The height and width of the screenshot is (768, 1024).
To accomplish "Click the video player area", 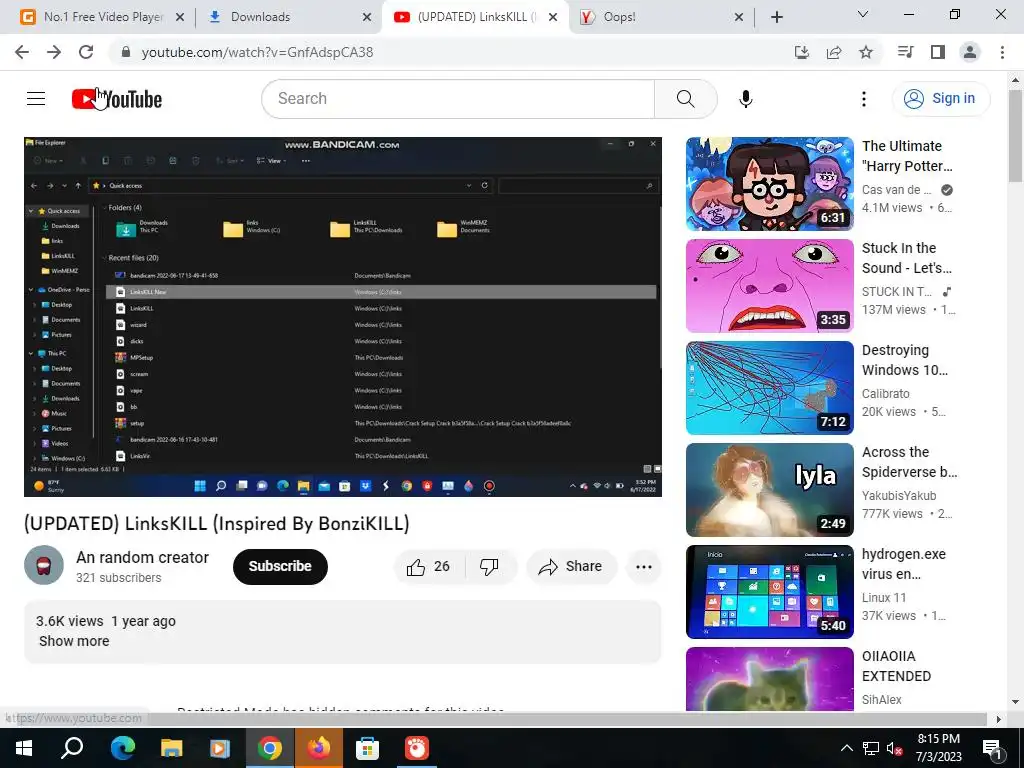I will [x=343, y=317].
